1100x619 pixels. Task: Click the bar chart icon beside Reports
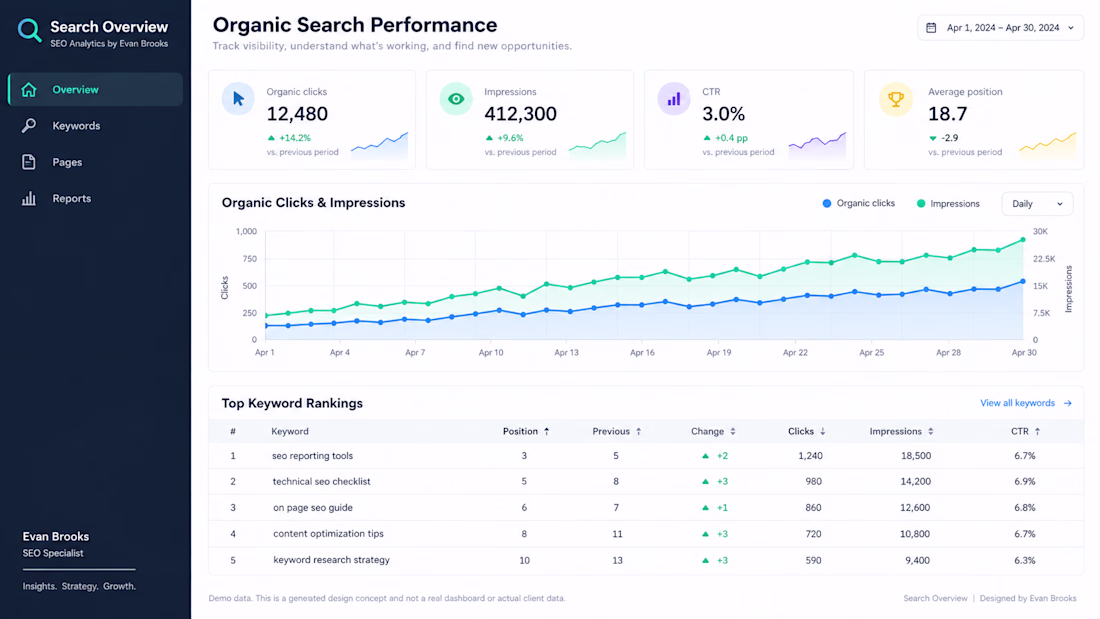(29, 199)
